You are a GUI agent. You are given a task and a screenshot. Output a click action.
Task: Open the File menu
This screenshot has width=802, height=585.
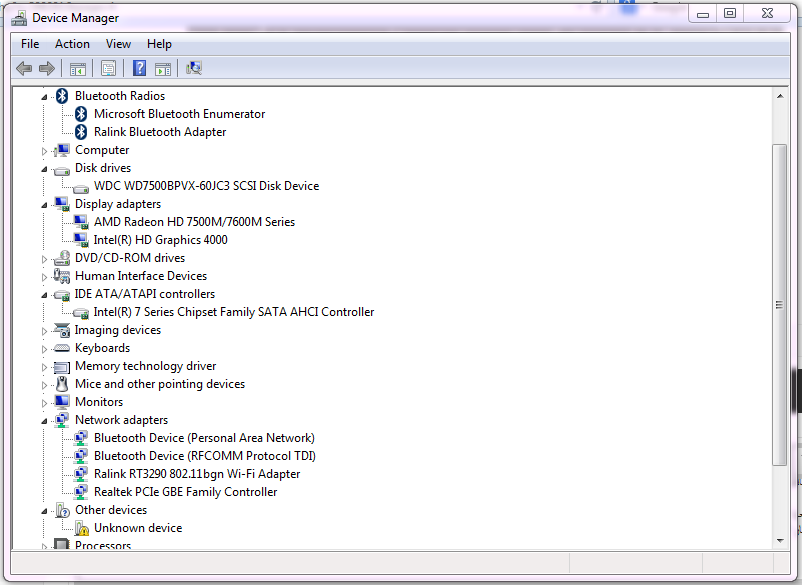point(30,44)
